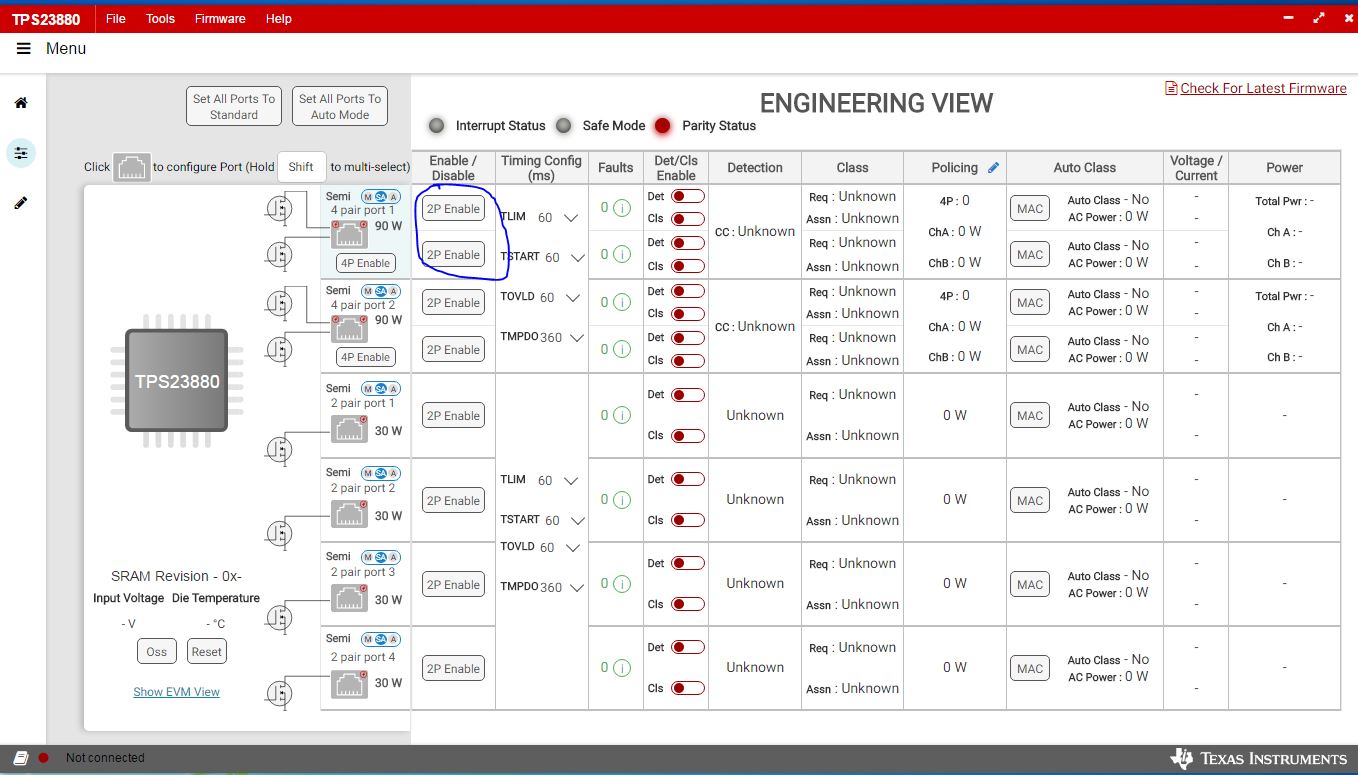Toggle Det switch for 2 pair port 1

point(688,395)
